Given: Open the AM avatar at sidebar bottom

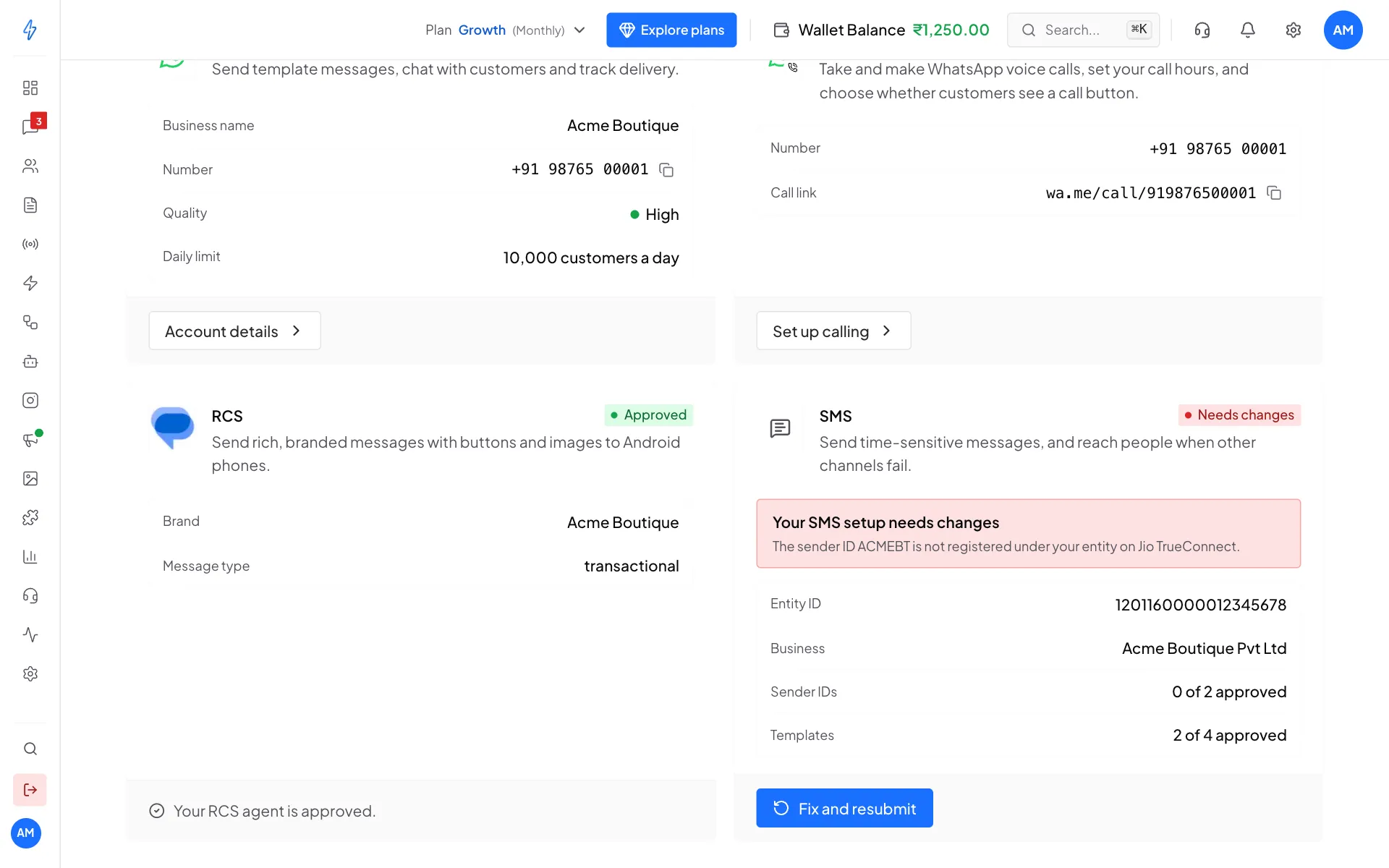Looking at the screenshot, I should coord(26,833).
